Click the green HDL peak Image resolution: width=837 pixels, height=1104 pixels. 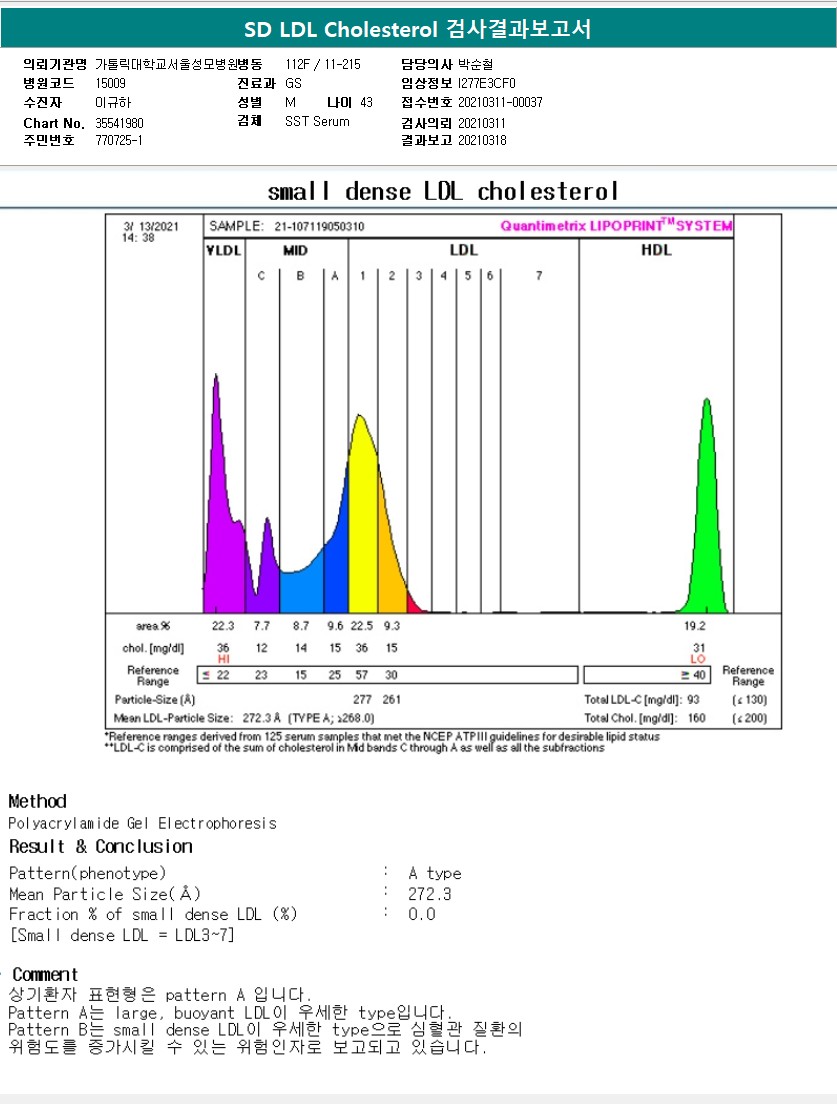706,535
